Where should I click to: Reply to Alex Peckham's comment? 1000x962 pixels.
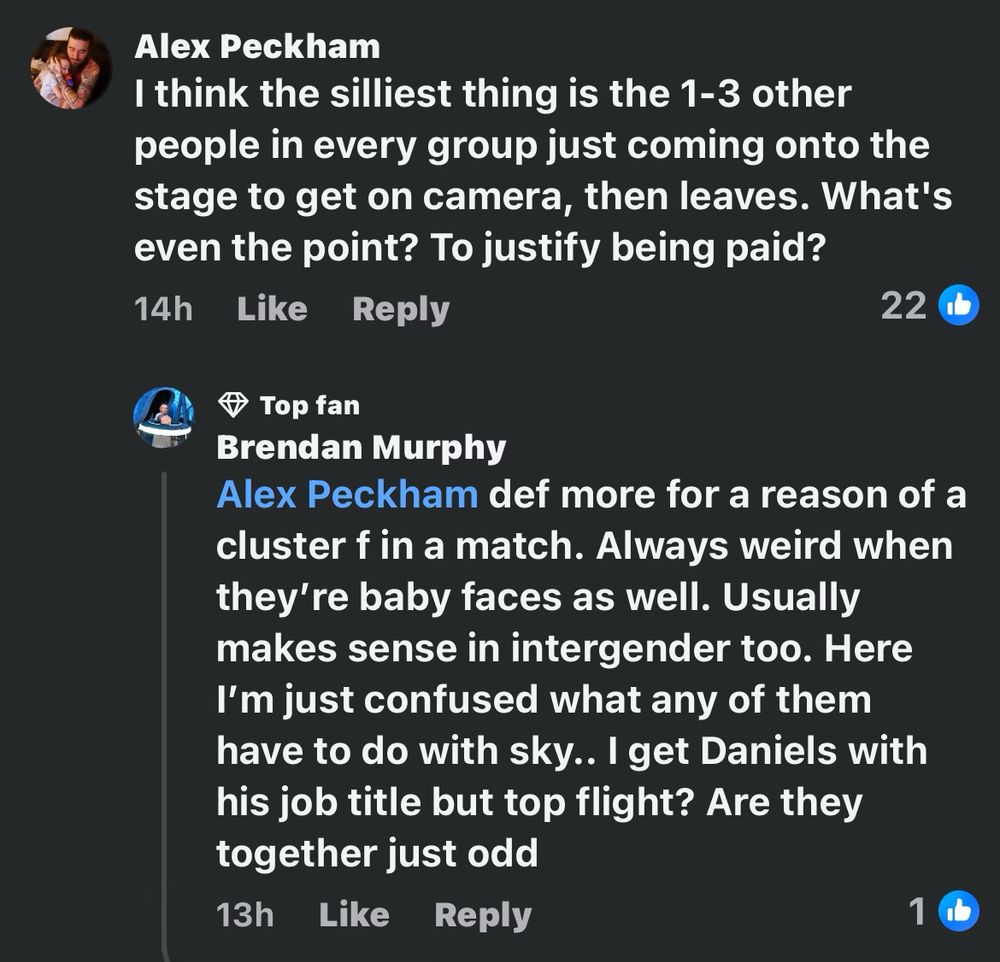click(x=400, y=309)
